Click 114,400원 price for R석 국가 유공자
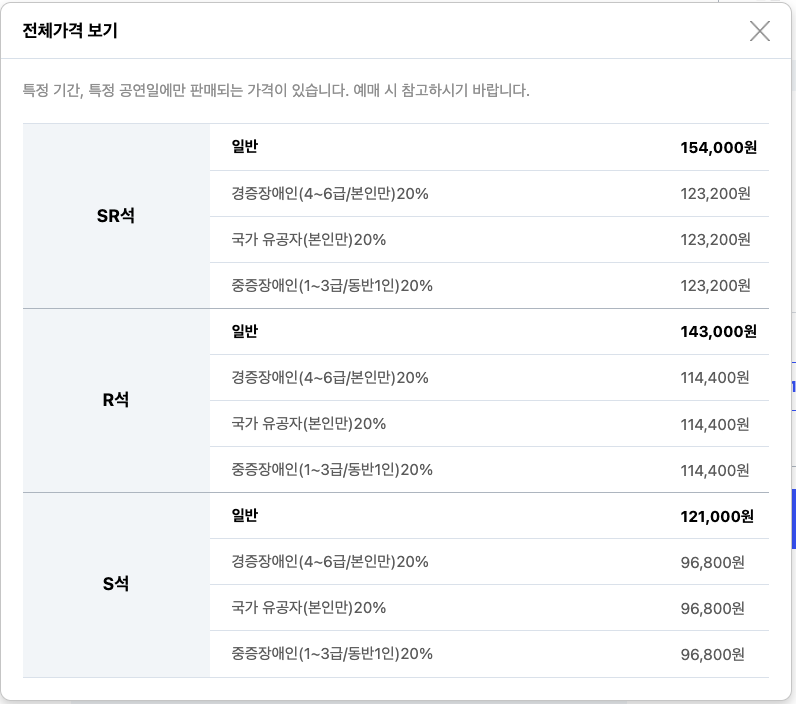The height and width of the screenshot is (704, 796). (715, 424)
